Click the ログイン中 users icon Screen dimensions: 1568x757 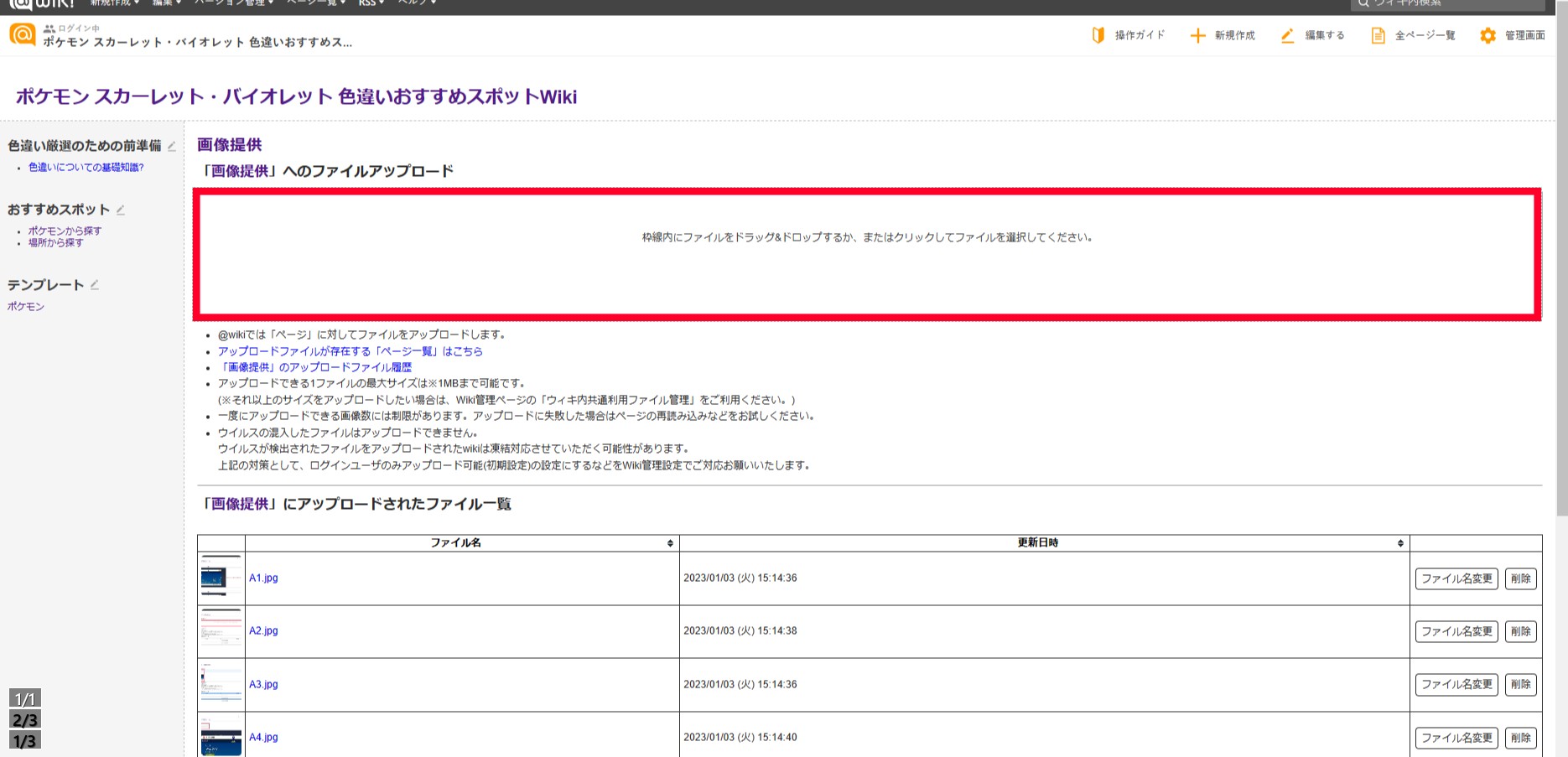click(49, 29)
